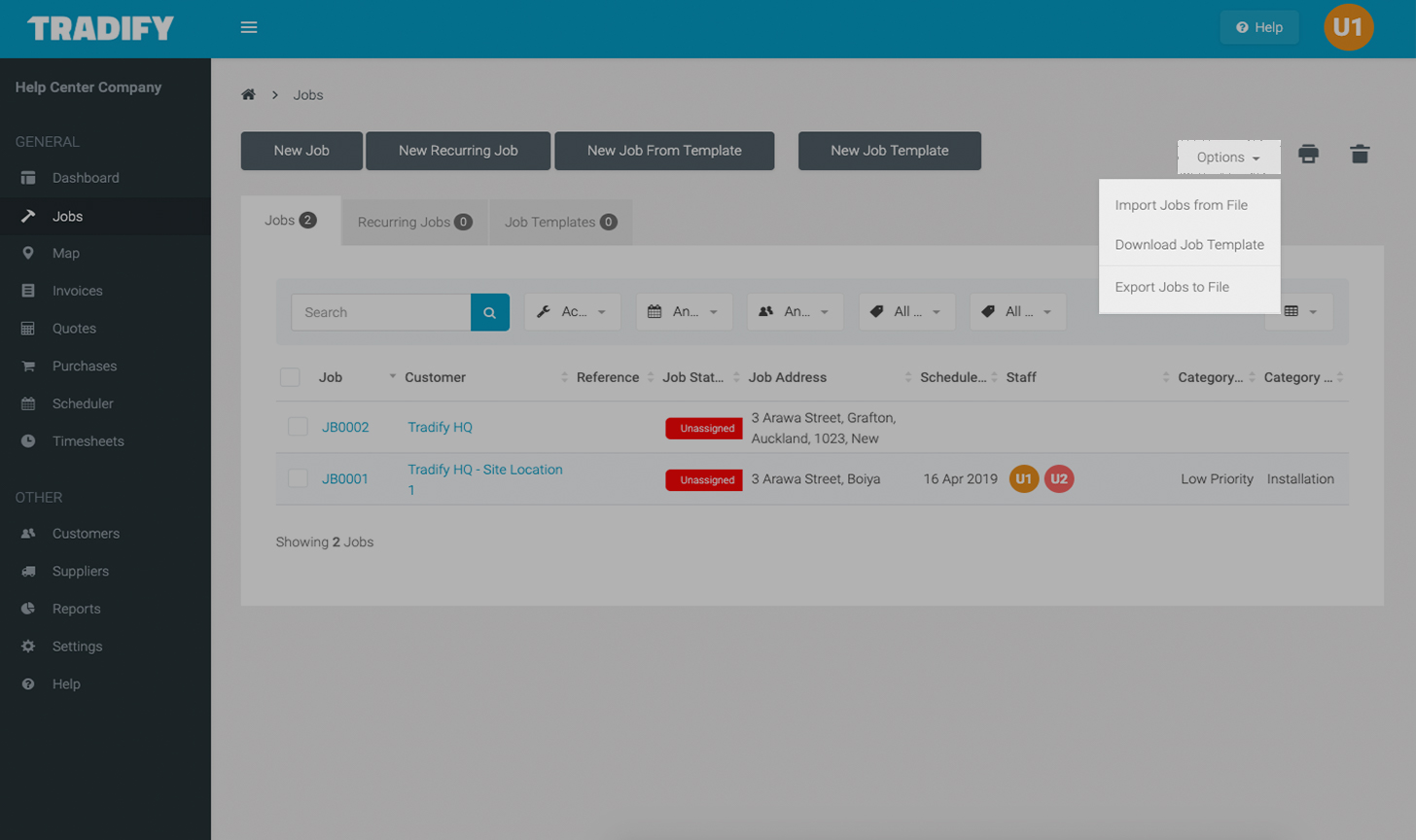The height and width of the screenshot is (840, 1416).
Task: Tick the checkbox for job JB0002
Action: (x=298, y=427)
